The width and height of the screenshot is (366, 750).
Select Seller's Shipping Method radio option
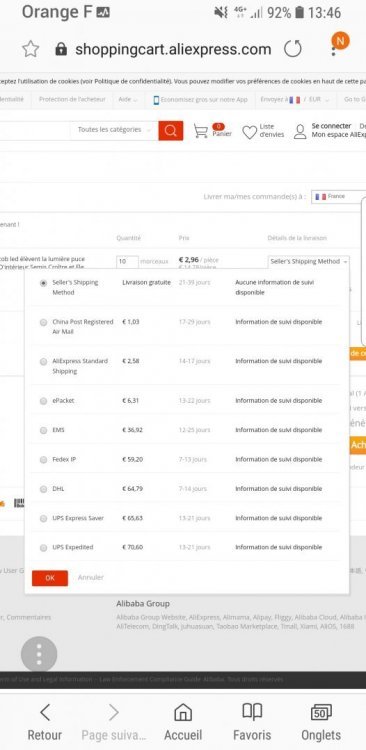(x=44, y=283)
